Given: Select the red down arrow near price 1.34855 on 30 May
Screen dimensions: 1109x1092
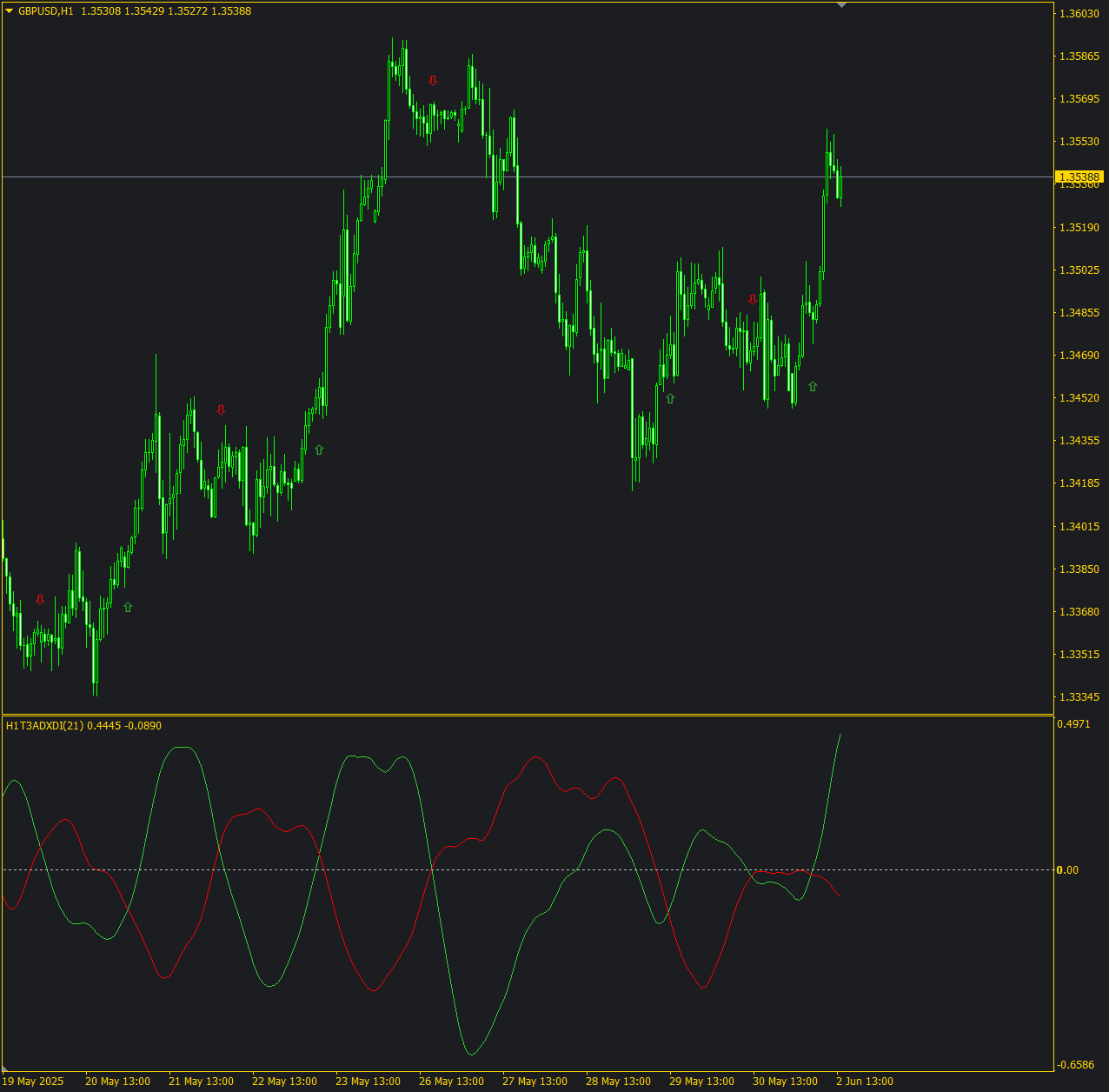Looking at the screenshot, I should [x=753, y=299].
